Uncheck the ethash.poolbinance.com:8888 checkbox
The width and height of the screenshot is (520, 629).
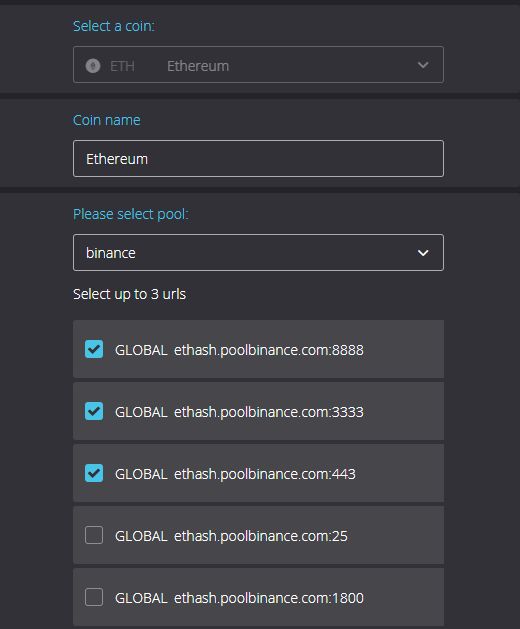[x=94, y=349]
